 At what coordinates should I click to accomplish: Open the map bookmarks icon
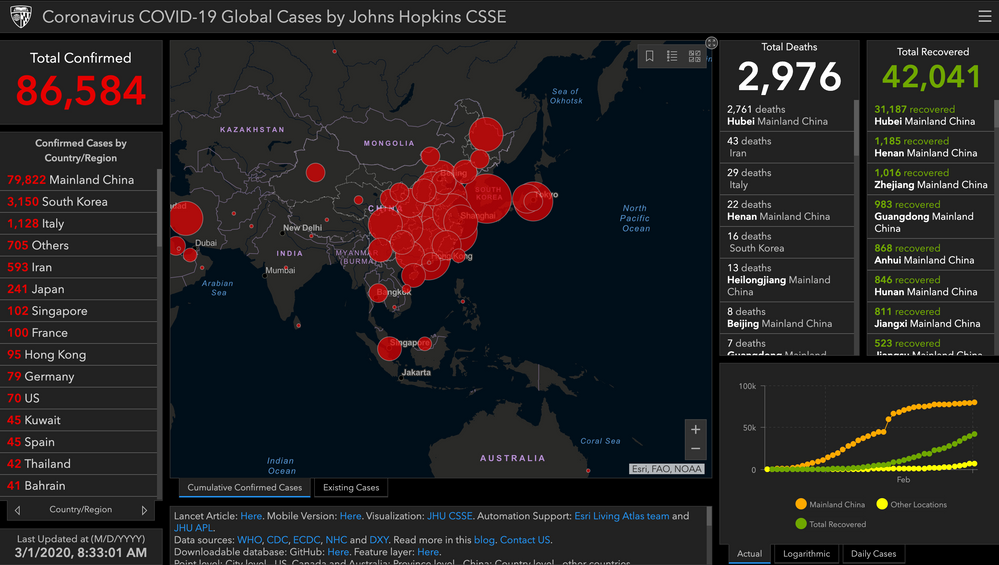point(649,56)
